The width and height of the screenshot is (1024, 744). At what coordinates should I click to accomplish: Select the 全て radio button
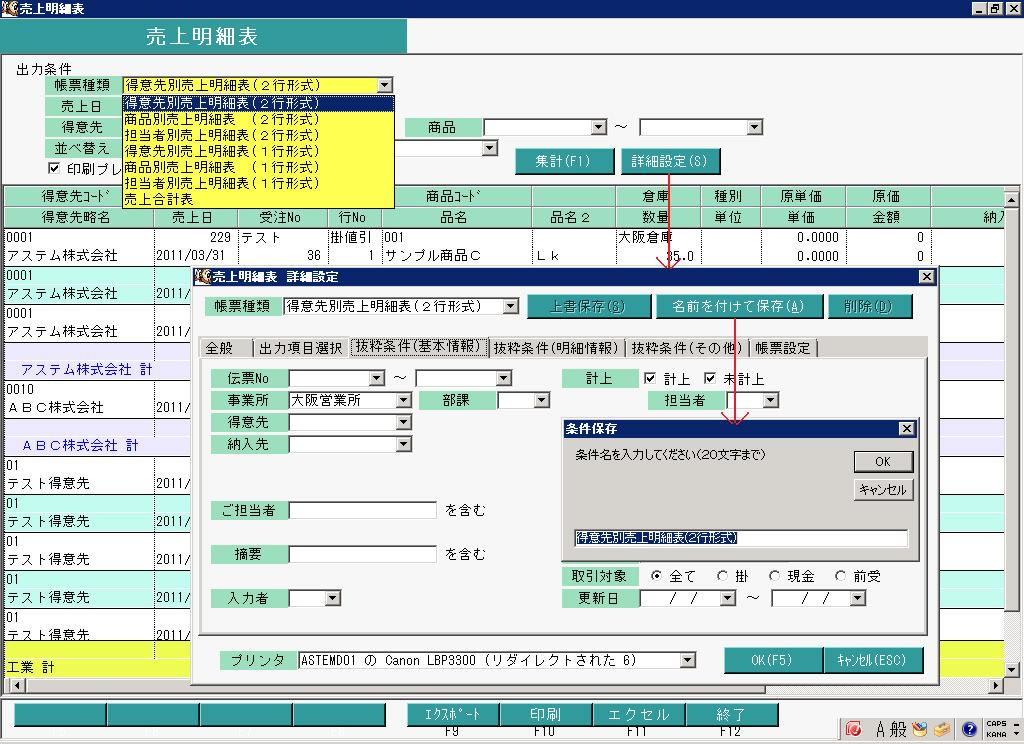[x=656, y=575]
